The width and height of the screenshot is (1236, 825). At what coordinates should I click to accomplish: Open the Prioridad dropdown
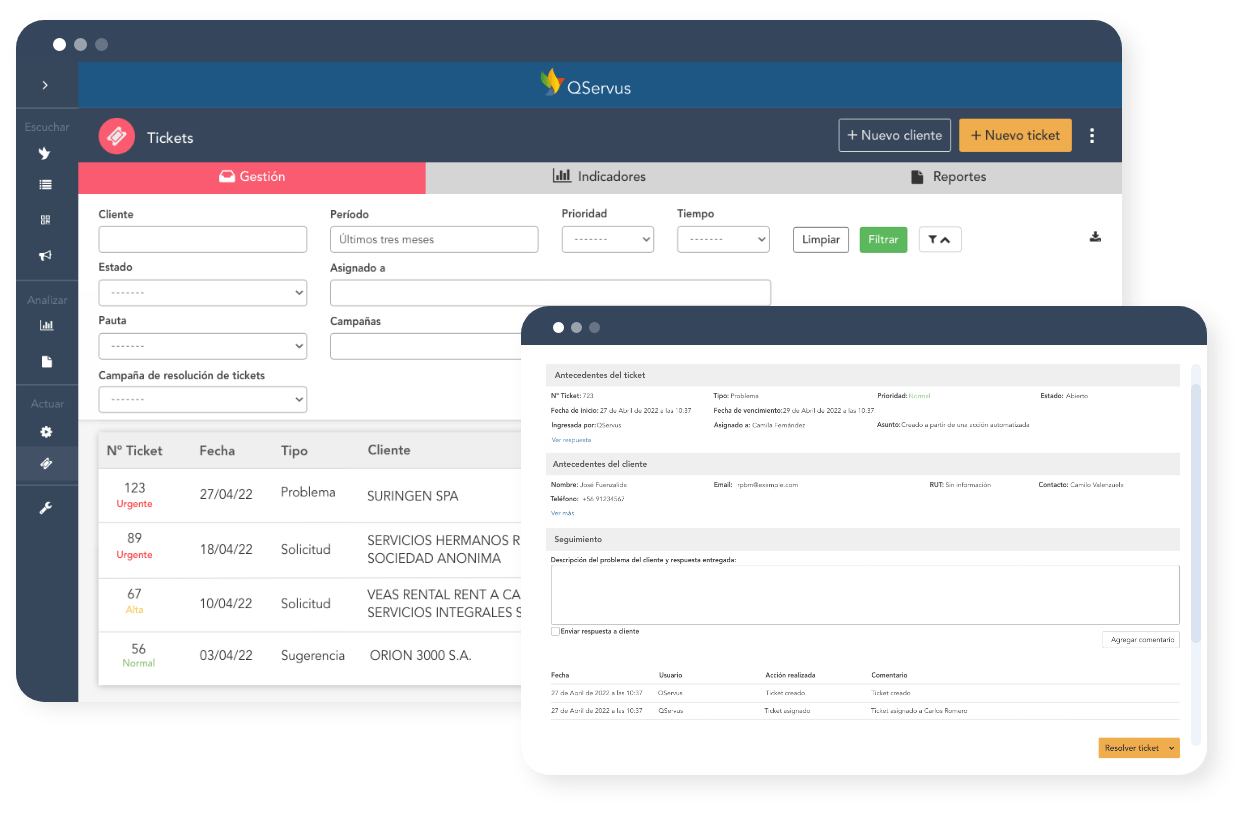point(607,240)
